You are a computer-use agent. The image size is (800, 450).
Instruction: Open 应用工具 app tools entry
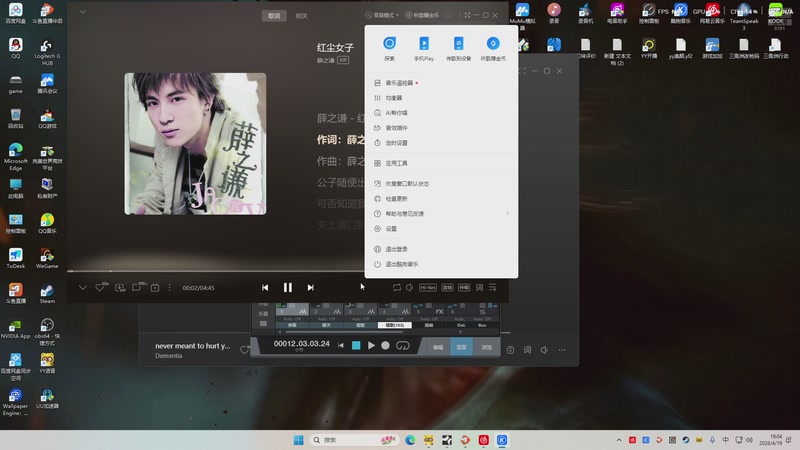point(441,163)
